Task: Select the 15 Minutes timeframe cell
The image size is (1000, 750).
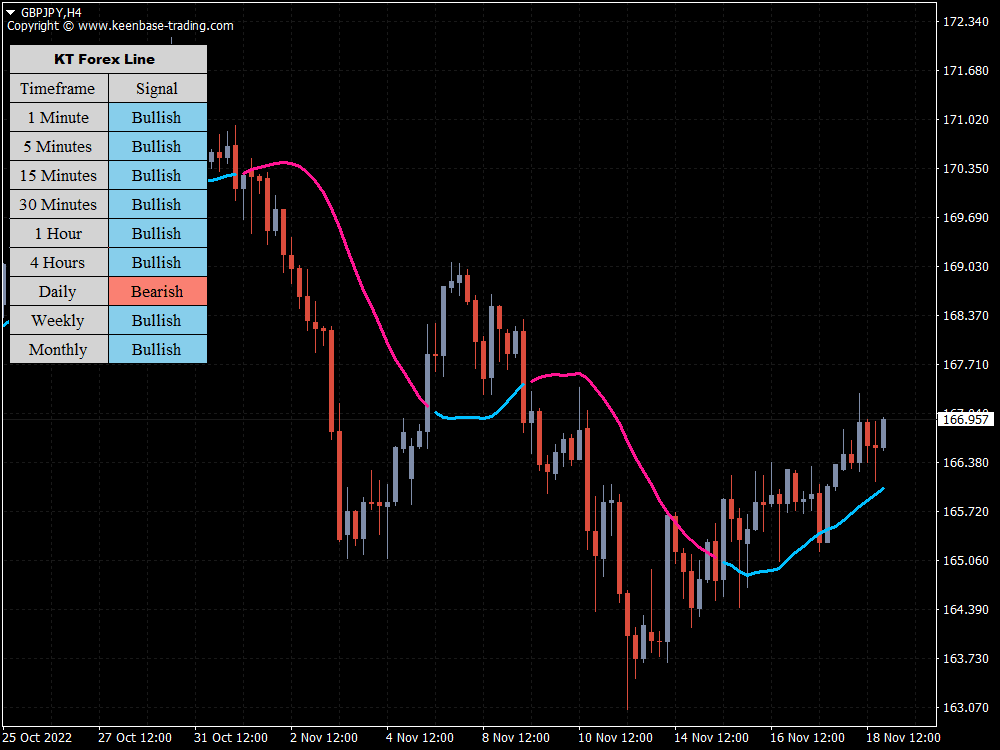Action: 59,175
